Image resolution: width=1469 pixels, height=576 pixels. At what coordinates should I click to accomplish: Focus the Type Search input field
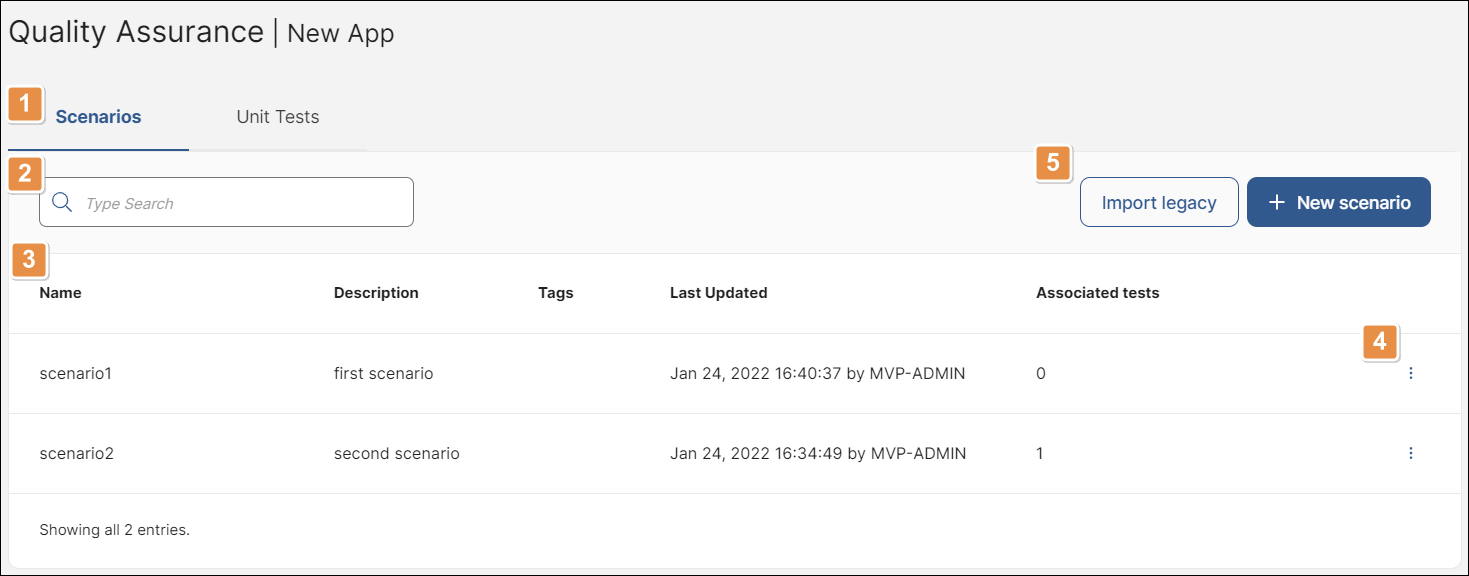point(226,203)
